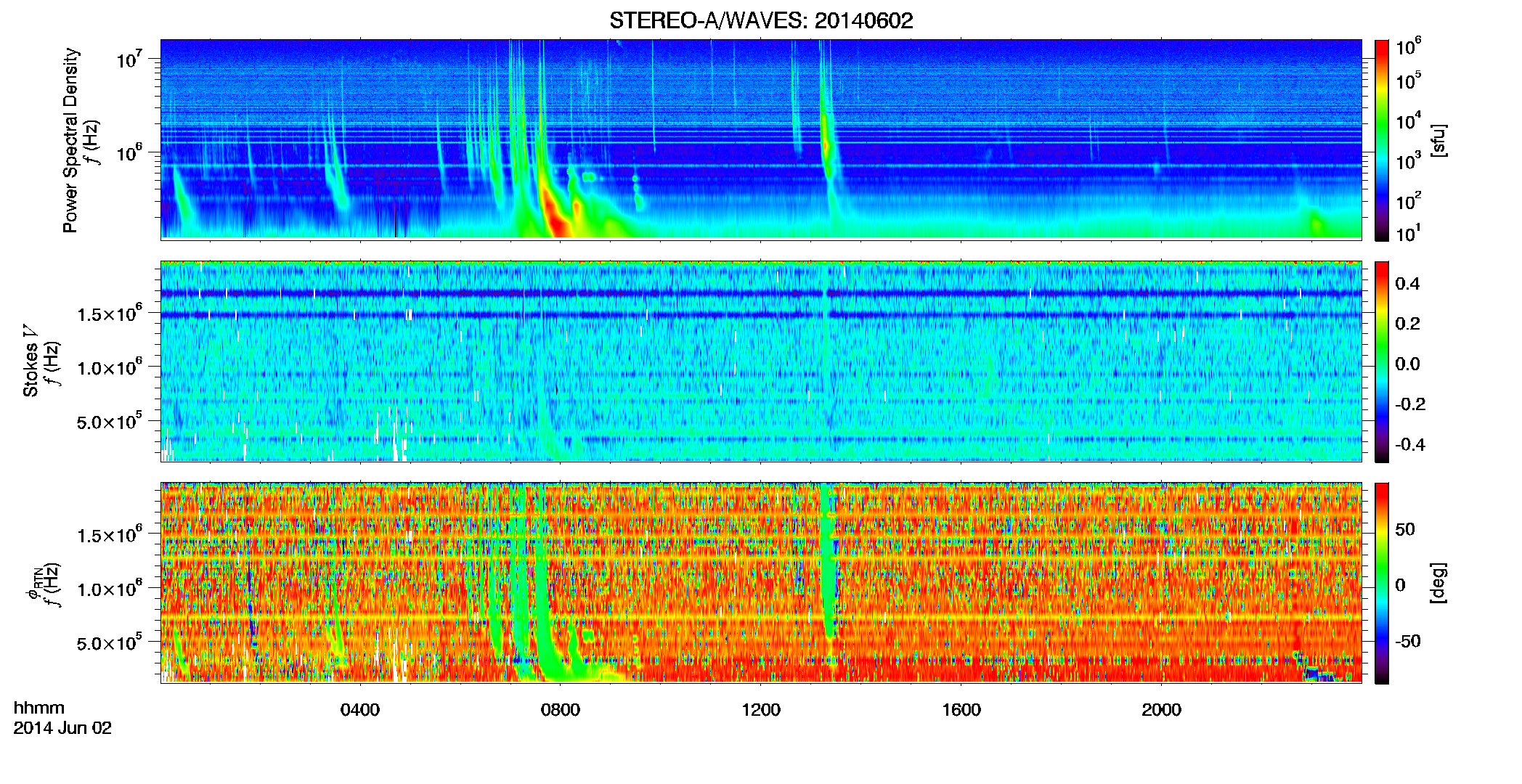Click the title "STEREO-A/WAVES: 20140602"
Image resolution: width=1522 pixels, height=784 pixels.
tap(761, 20)
